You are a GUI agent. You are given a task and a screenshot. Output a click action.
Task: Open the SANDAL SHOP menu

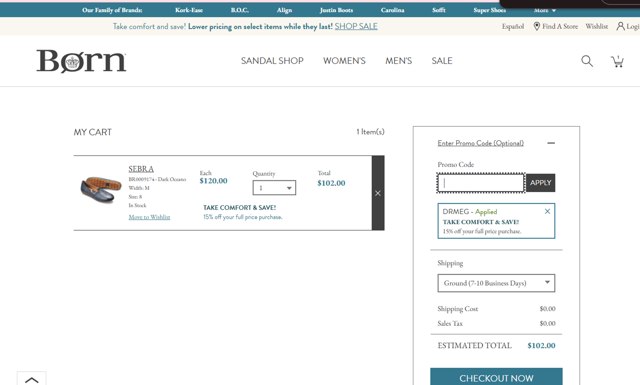[272, 61]
